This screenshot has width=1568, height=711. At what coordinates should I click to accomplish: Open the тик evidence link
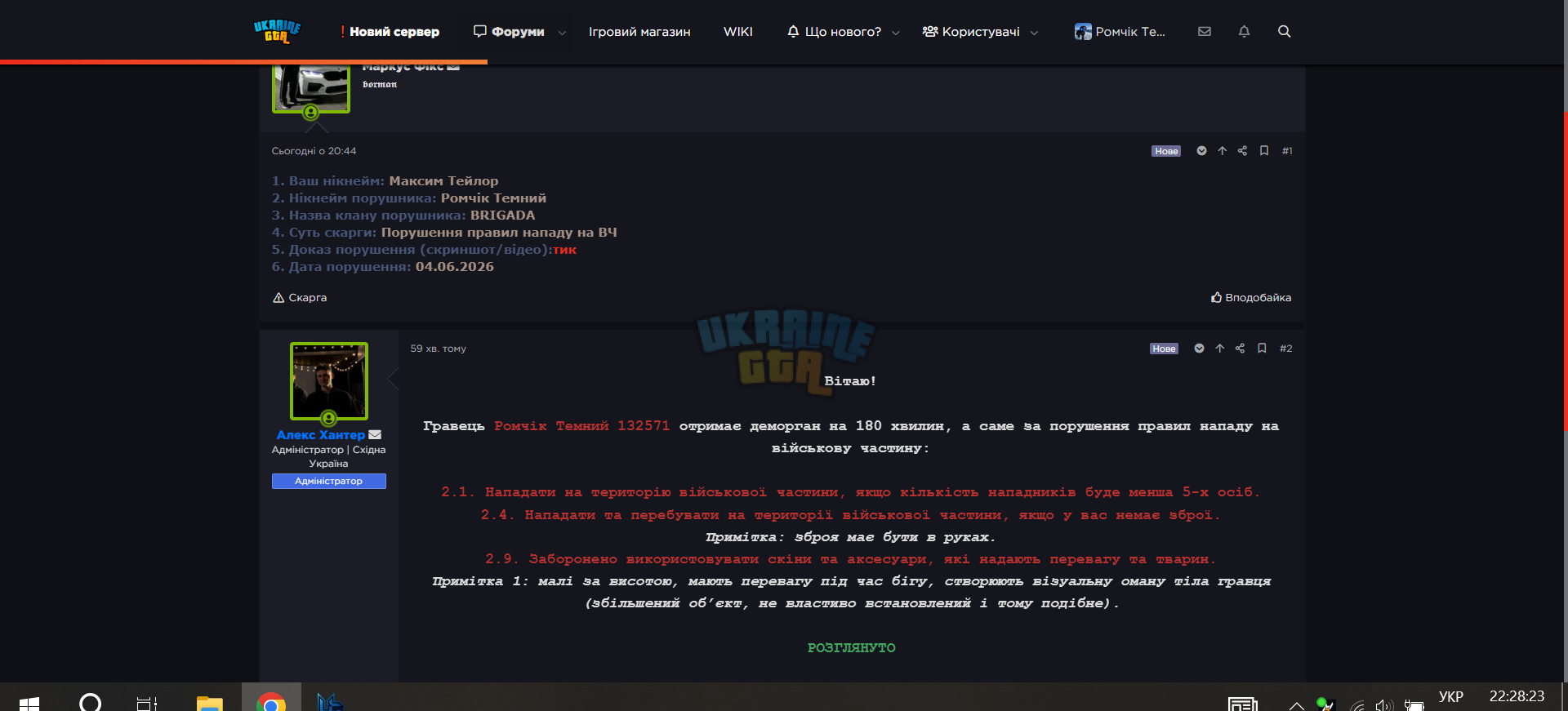pos(565,250)
